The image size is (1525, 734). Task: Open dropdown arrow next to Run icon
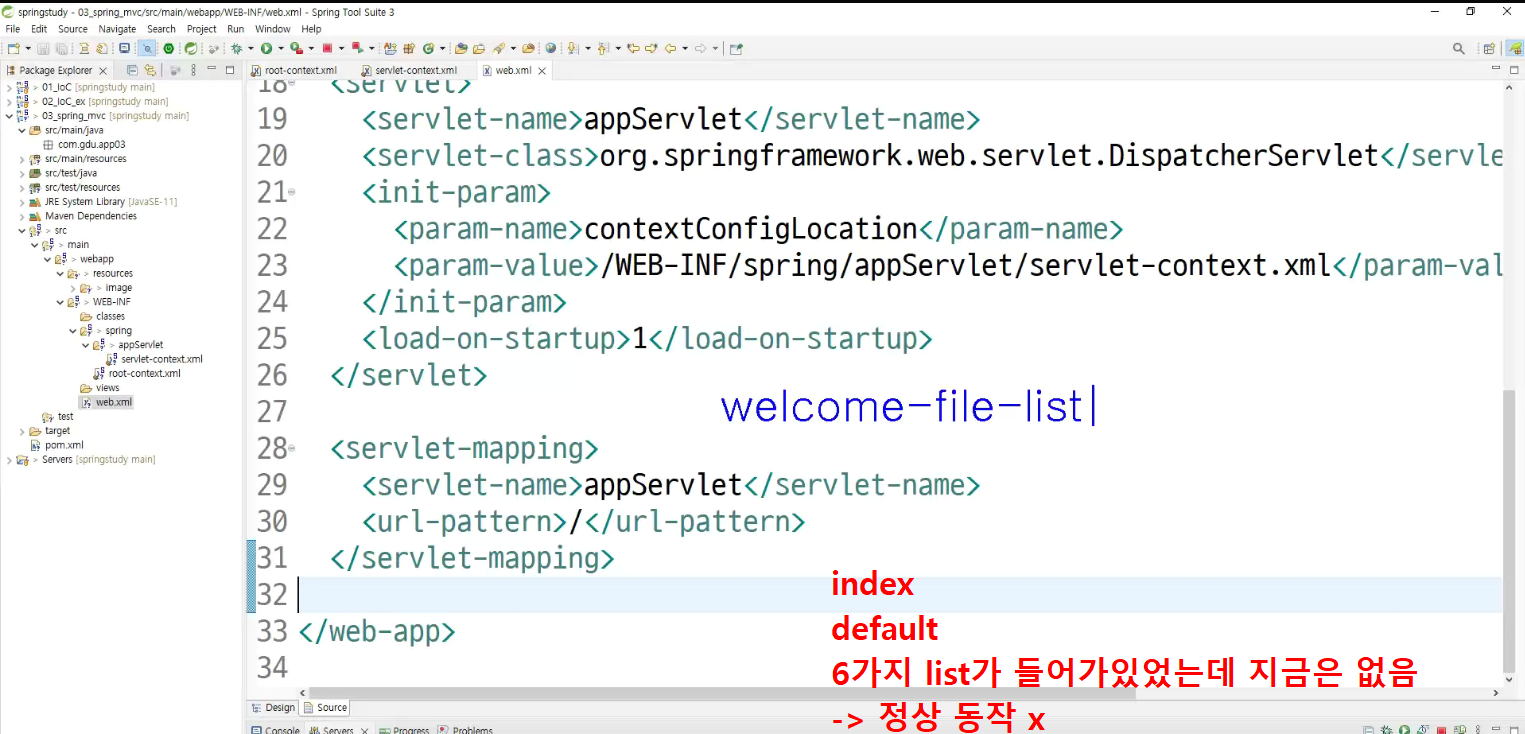[281, 48]
